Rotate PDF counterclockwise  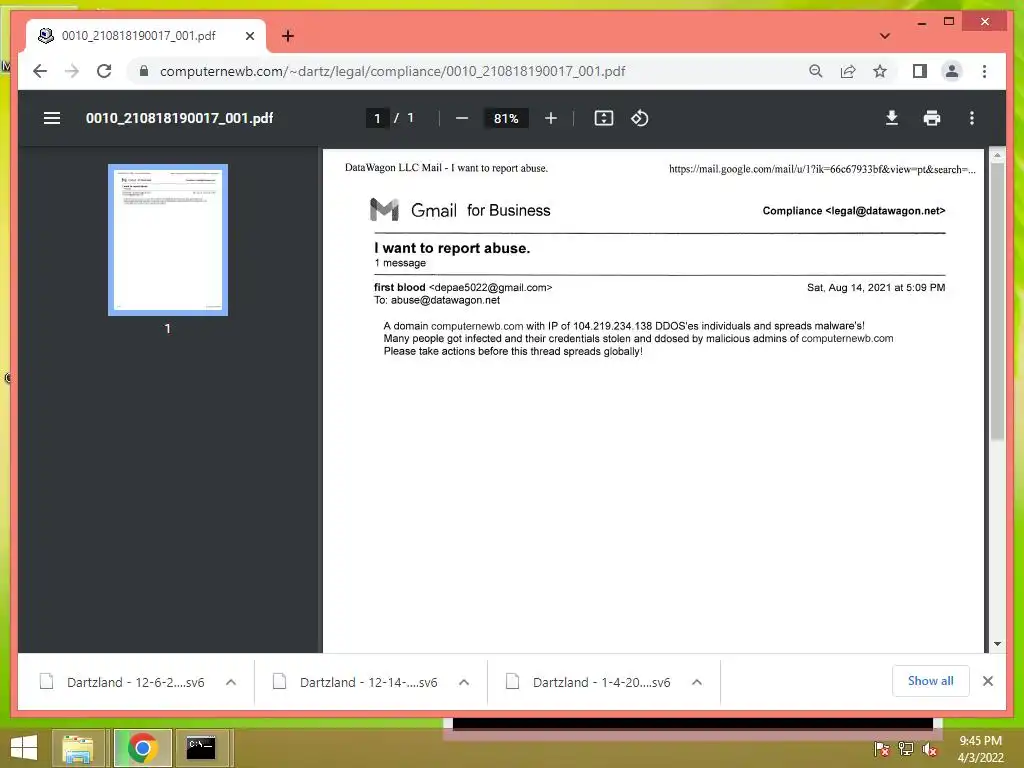(639, 118)
